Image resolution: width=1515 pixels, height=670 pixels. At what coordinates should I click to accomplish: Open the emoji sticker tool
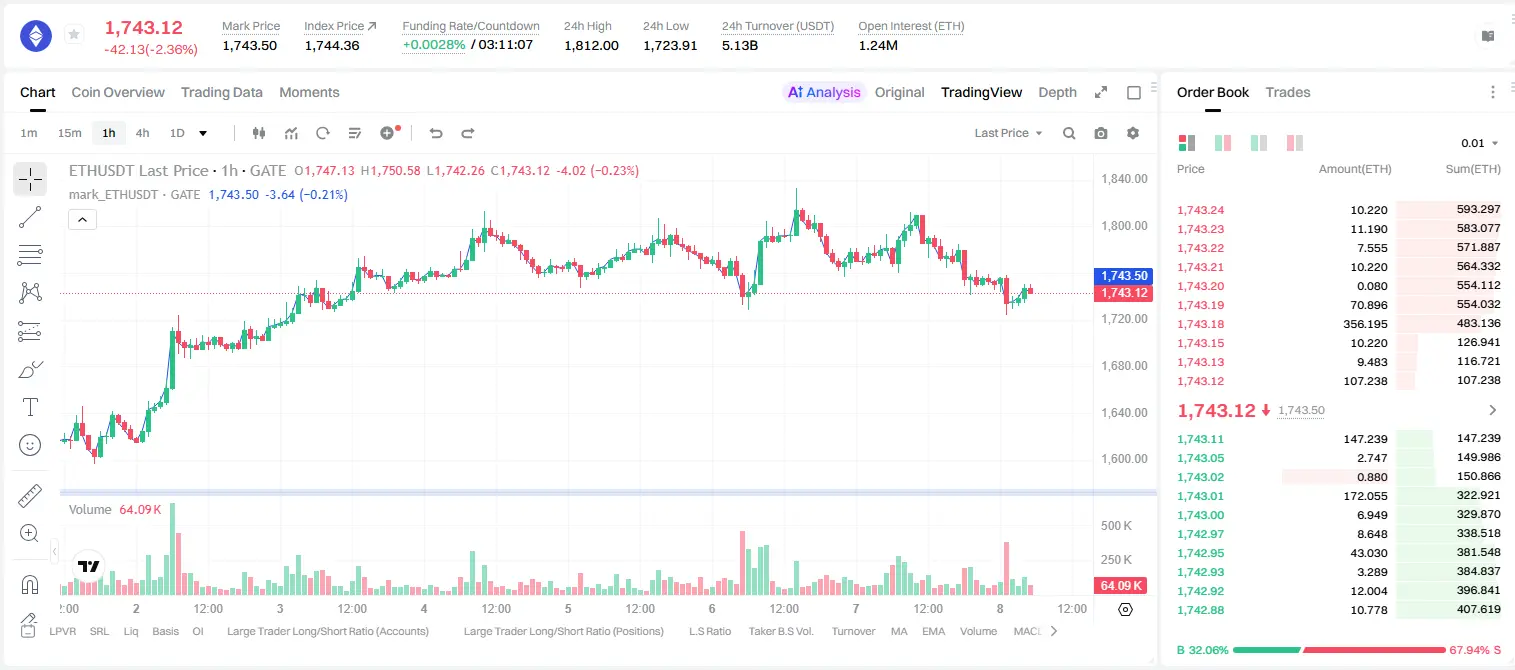(30, 445)
